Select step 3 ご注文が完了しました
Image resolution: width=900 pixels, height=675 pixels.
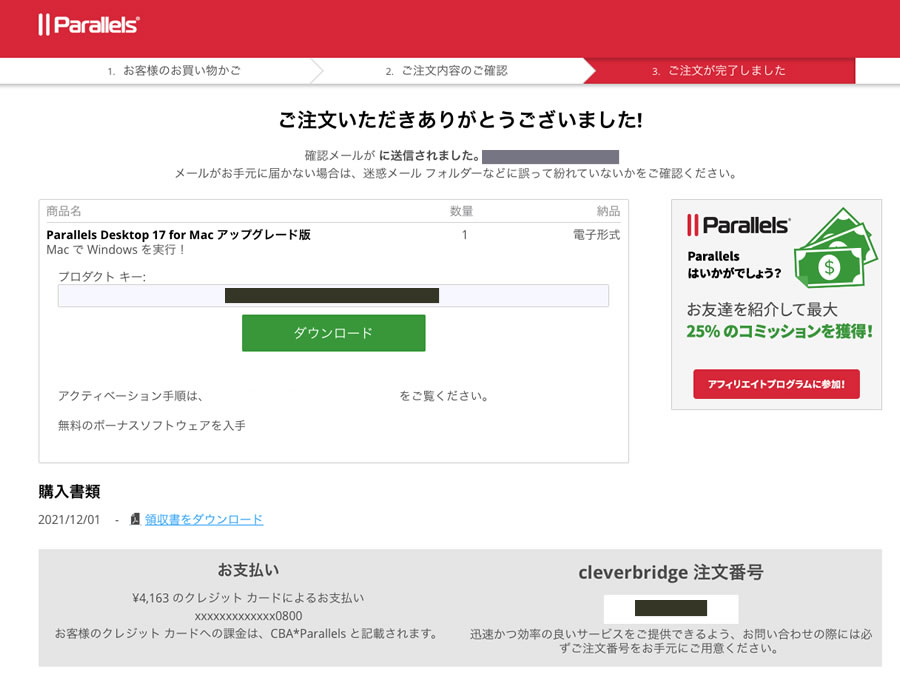(719, 71)
